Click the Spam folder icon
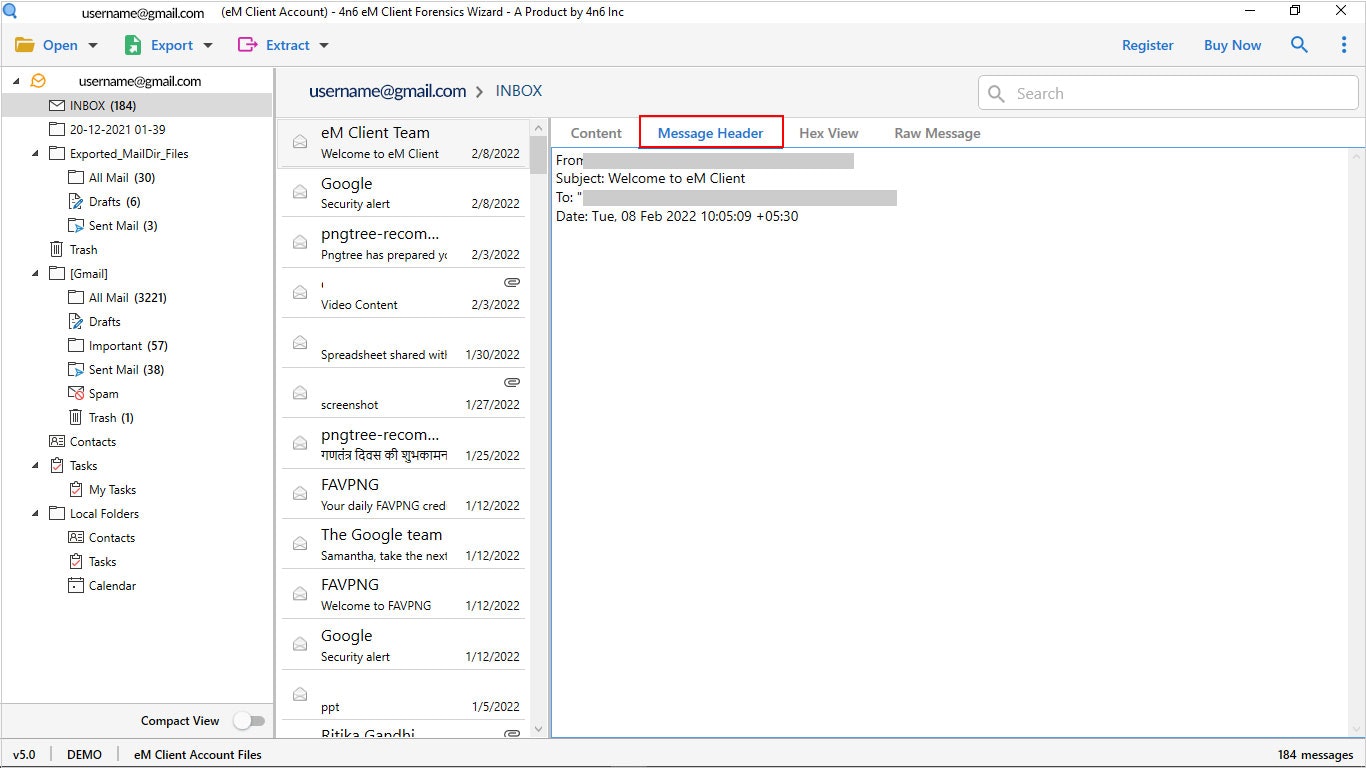This screenshot has width=1366, height=768. click(x=76, y=393)
